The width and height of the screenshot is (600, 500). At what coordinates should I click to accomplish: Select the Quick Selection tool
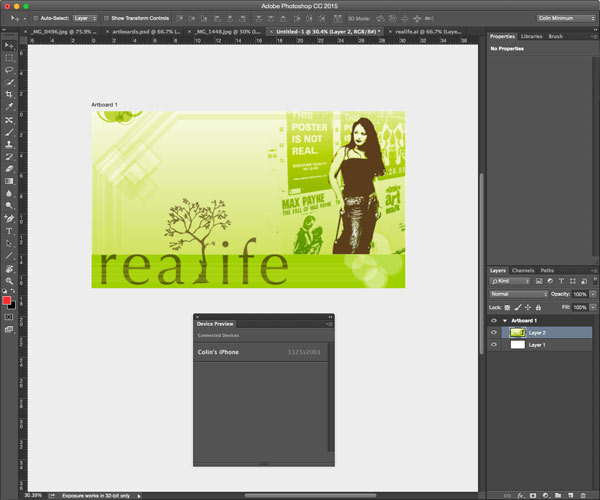tap(9, 82)
